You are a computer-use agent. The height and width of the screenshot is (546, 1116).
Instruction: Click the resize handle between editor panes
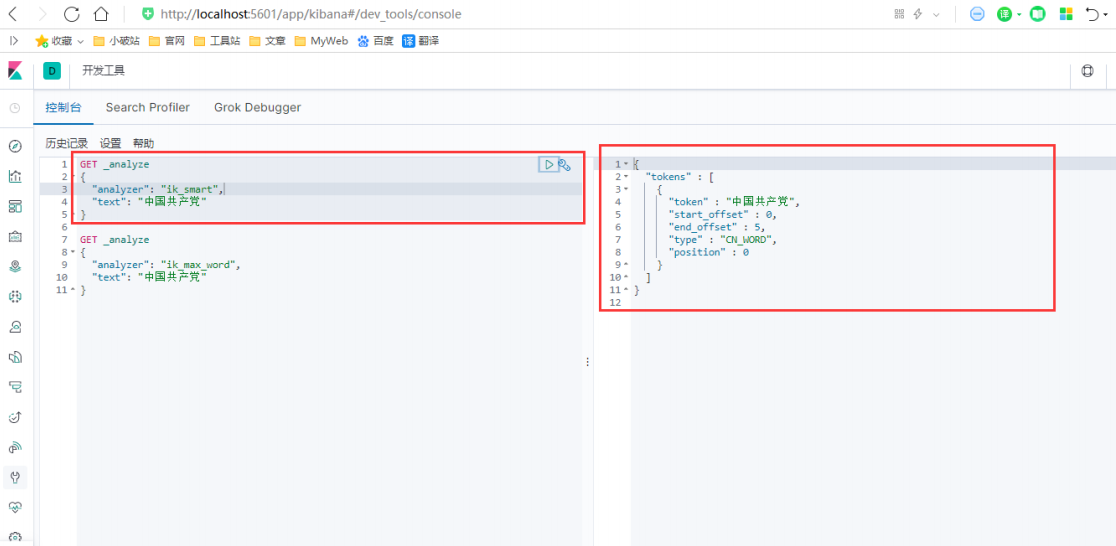click(587, 362)
